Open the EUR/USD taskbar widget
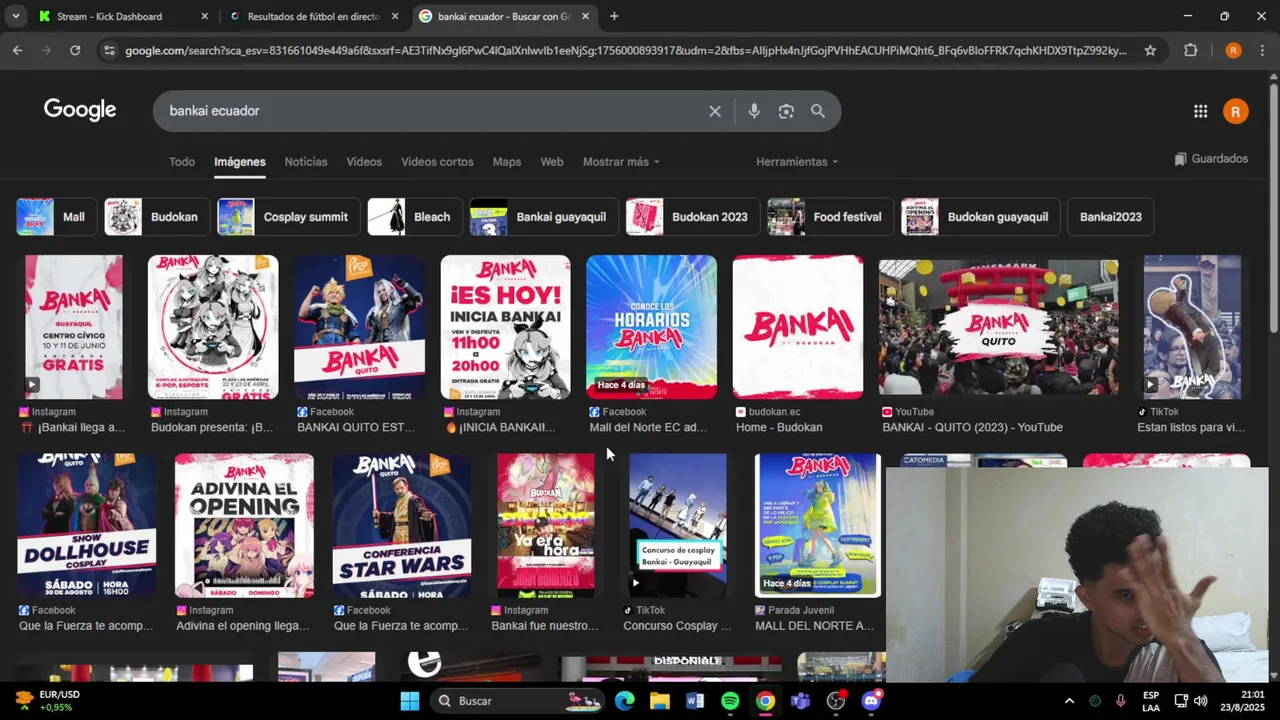 [48, 701]
